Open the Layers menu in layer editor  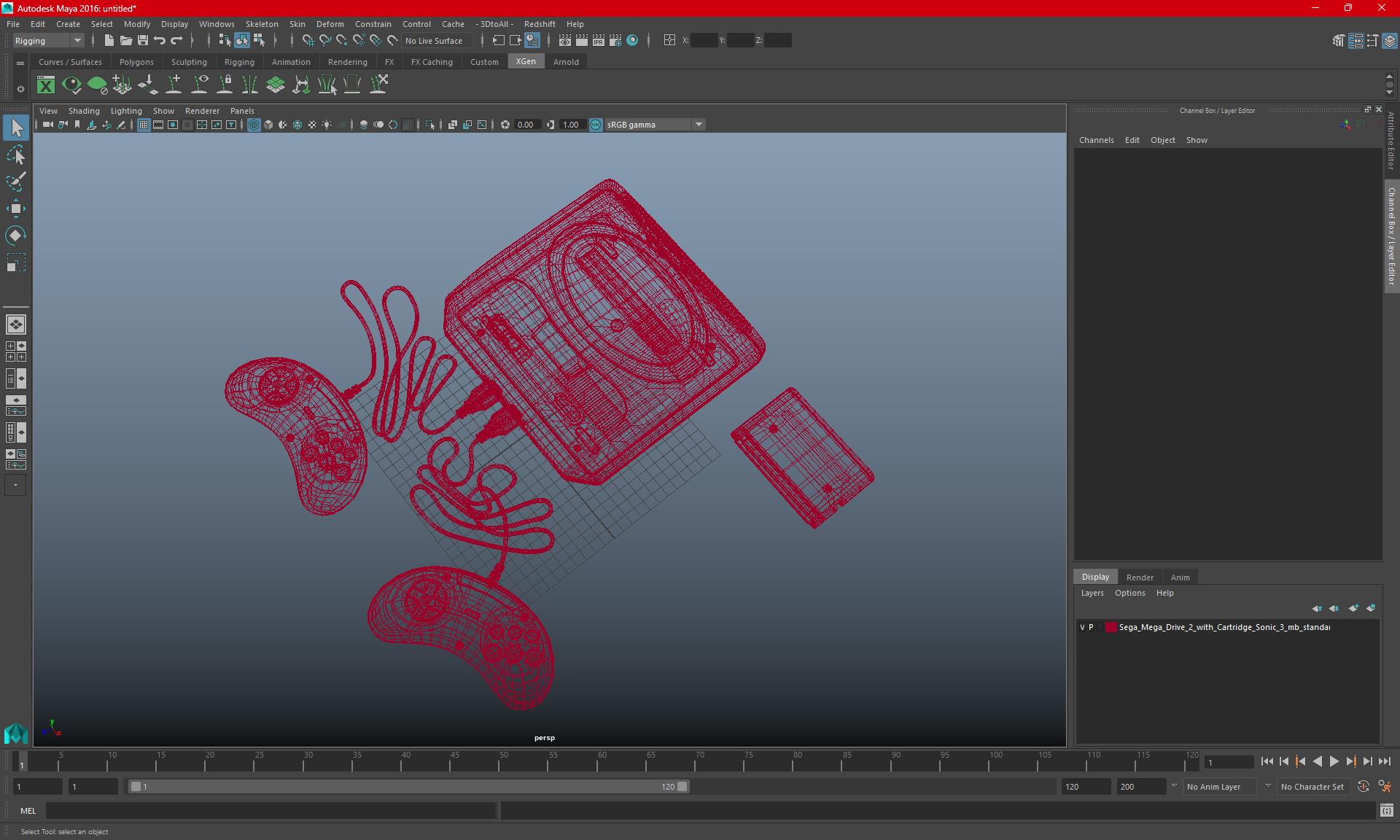(x=1092, y=593)
